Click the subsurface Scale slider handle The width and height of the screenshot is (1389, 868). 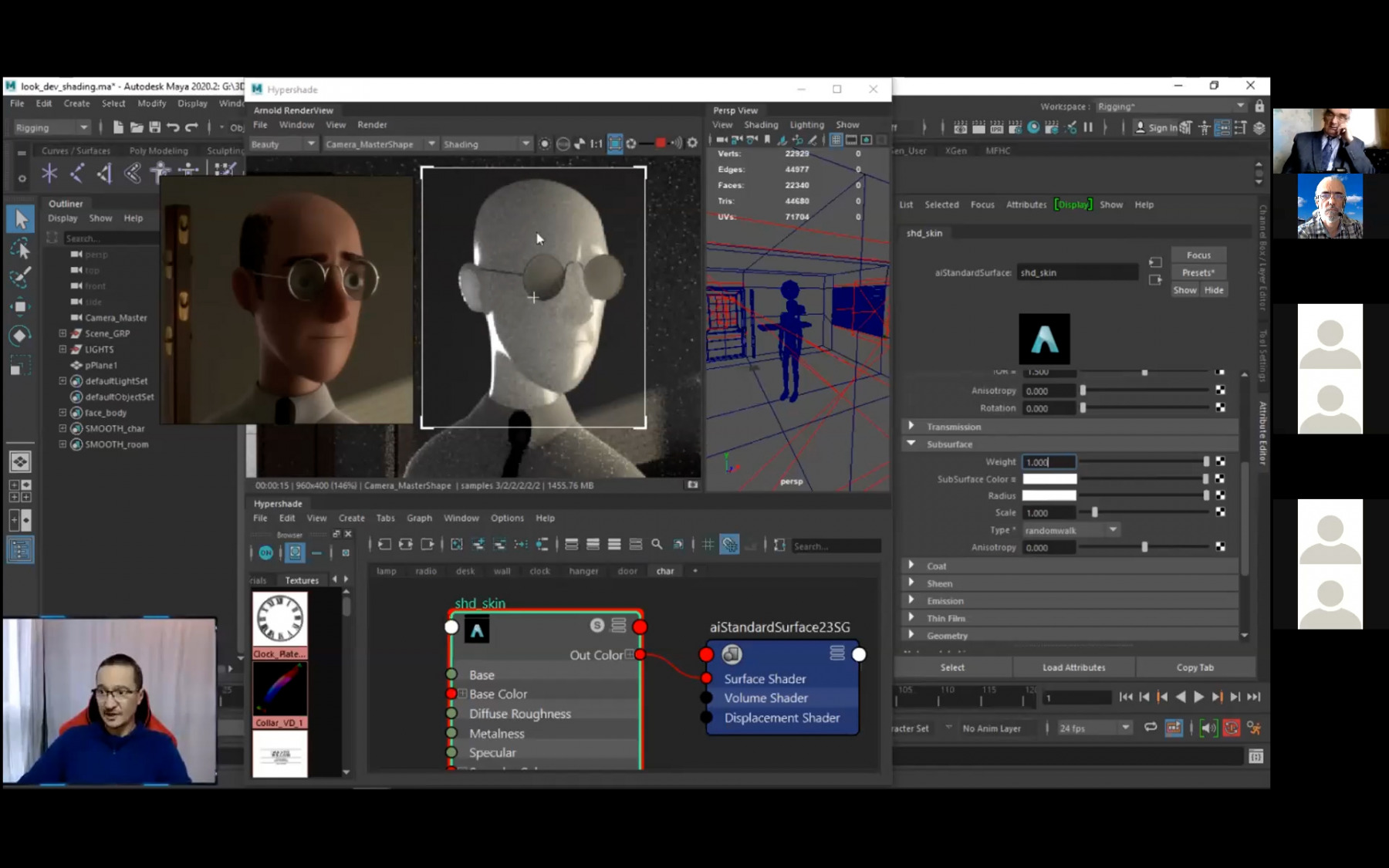pos(1094,512)
